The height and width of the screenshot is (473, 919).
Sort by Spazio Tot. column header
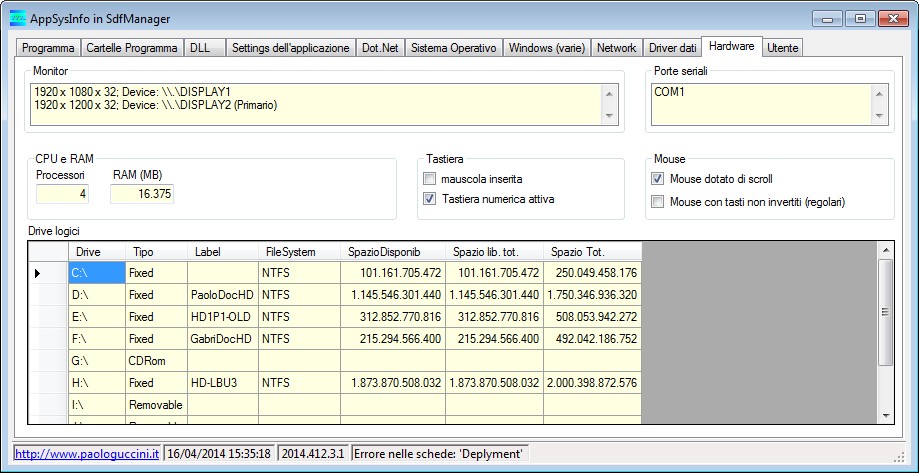(x=593, y=252)
